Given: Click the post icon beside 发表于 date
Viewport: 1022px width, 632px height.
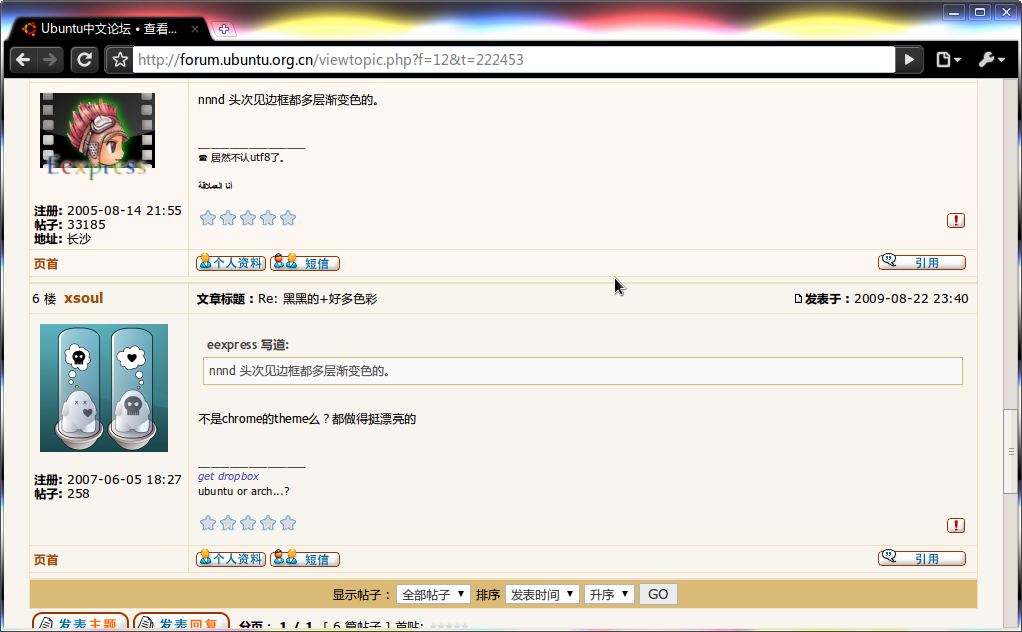Looking at the screenshot, I should point(798,299).
